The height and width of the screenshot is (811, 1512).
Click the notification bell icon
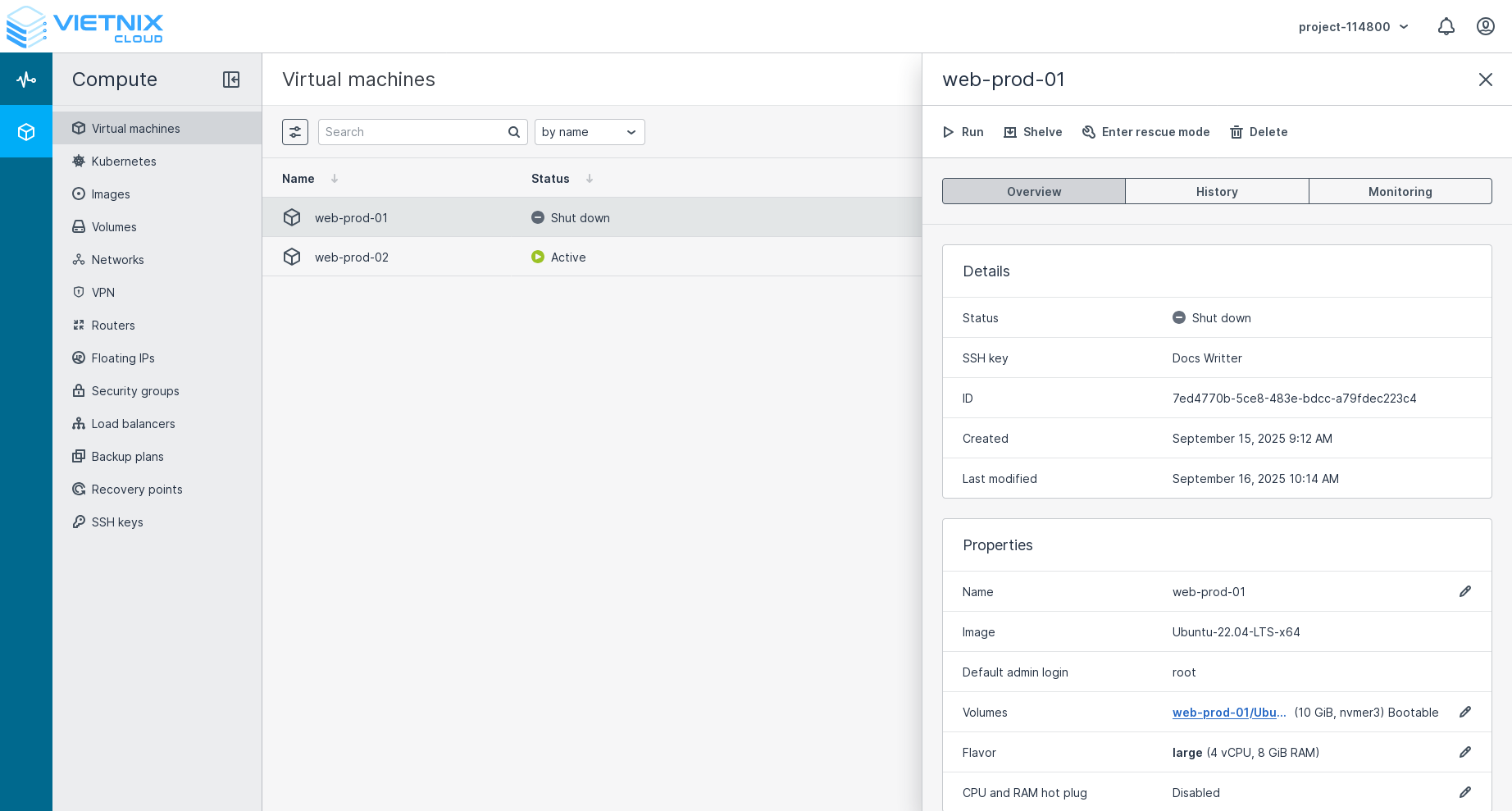1446,26
